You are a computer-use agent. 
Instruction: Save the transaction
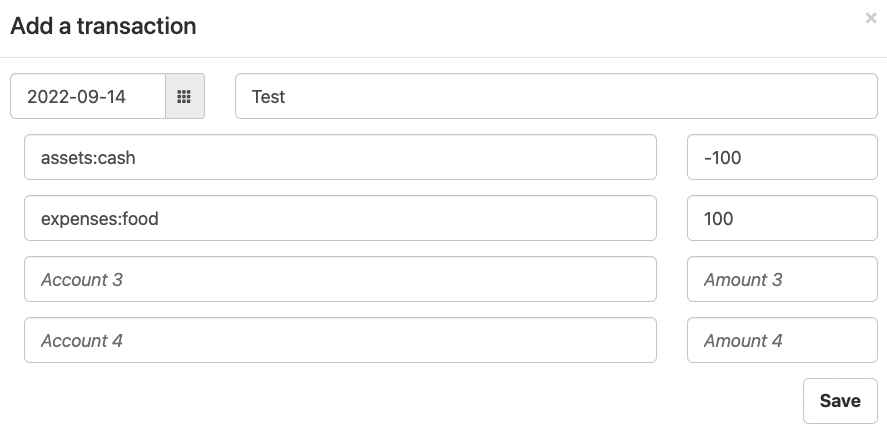coord(839,401)
